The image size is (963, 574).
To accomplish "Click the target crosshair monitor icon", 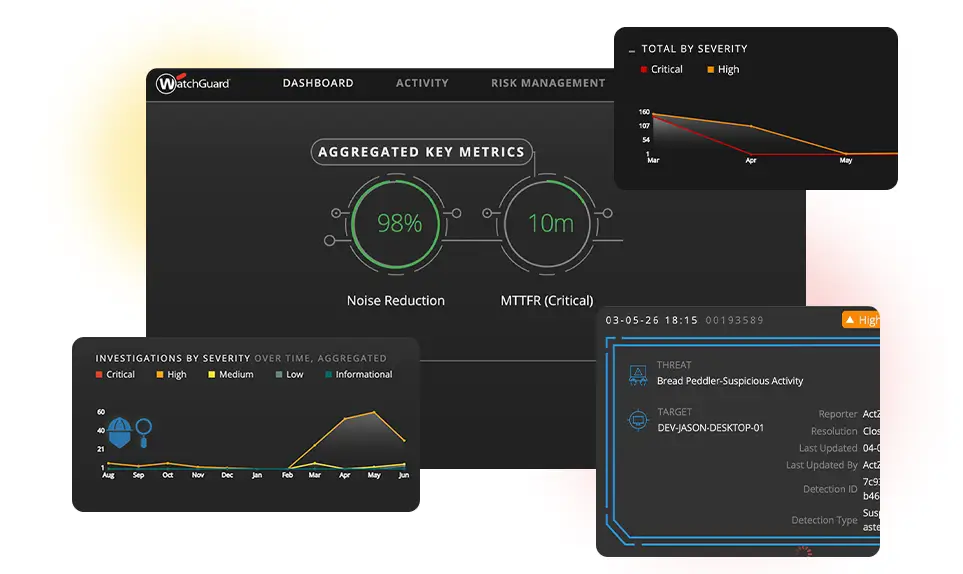I will 637,421.
